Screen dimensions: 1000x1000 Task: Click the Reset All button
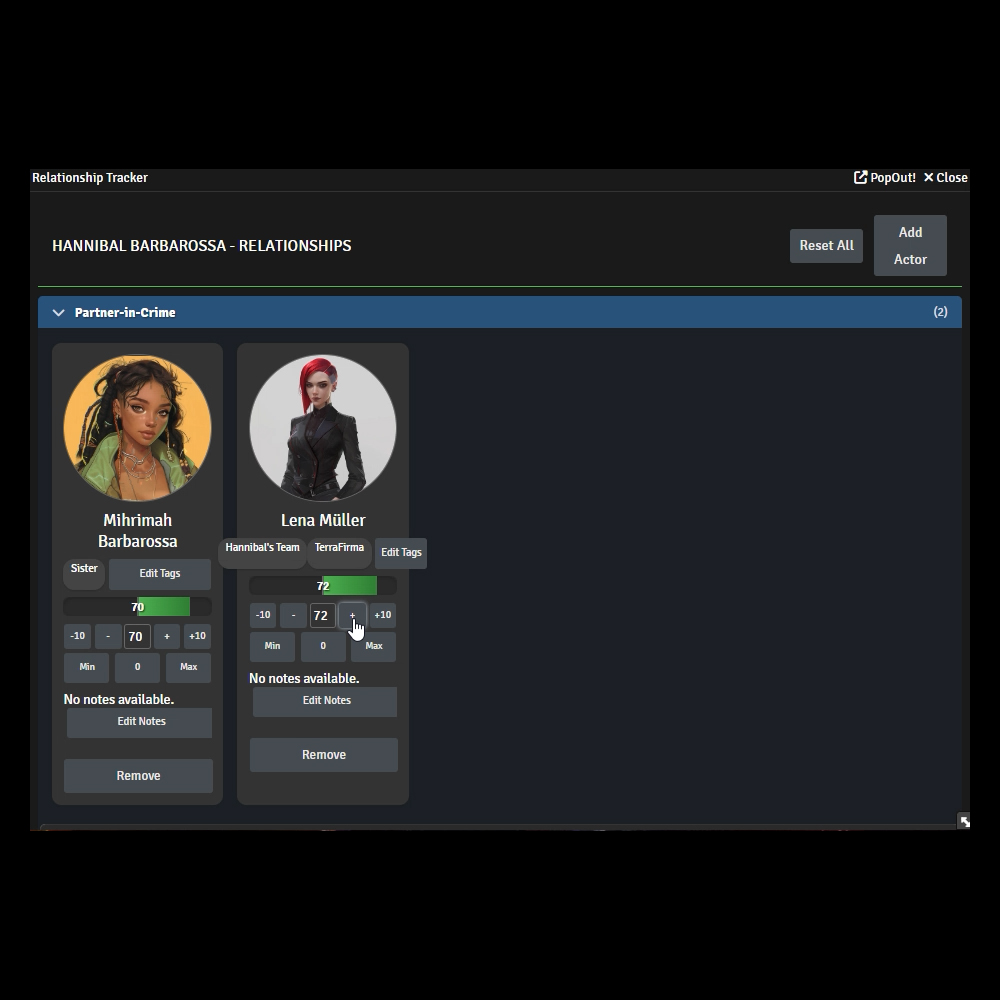click(x=826, y=246)
